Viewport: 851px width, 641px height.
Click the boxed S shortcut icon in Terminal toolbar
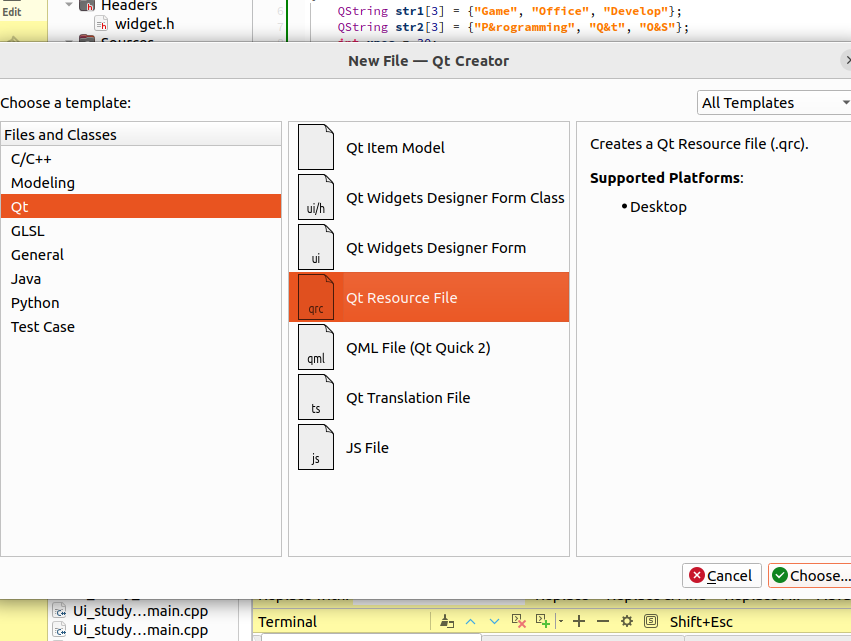(651, 621)
